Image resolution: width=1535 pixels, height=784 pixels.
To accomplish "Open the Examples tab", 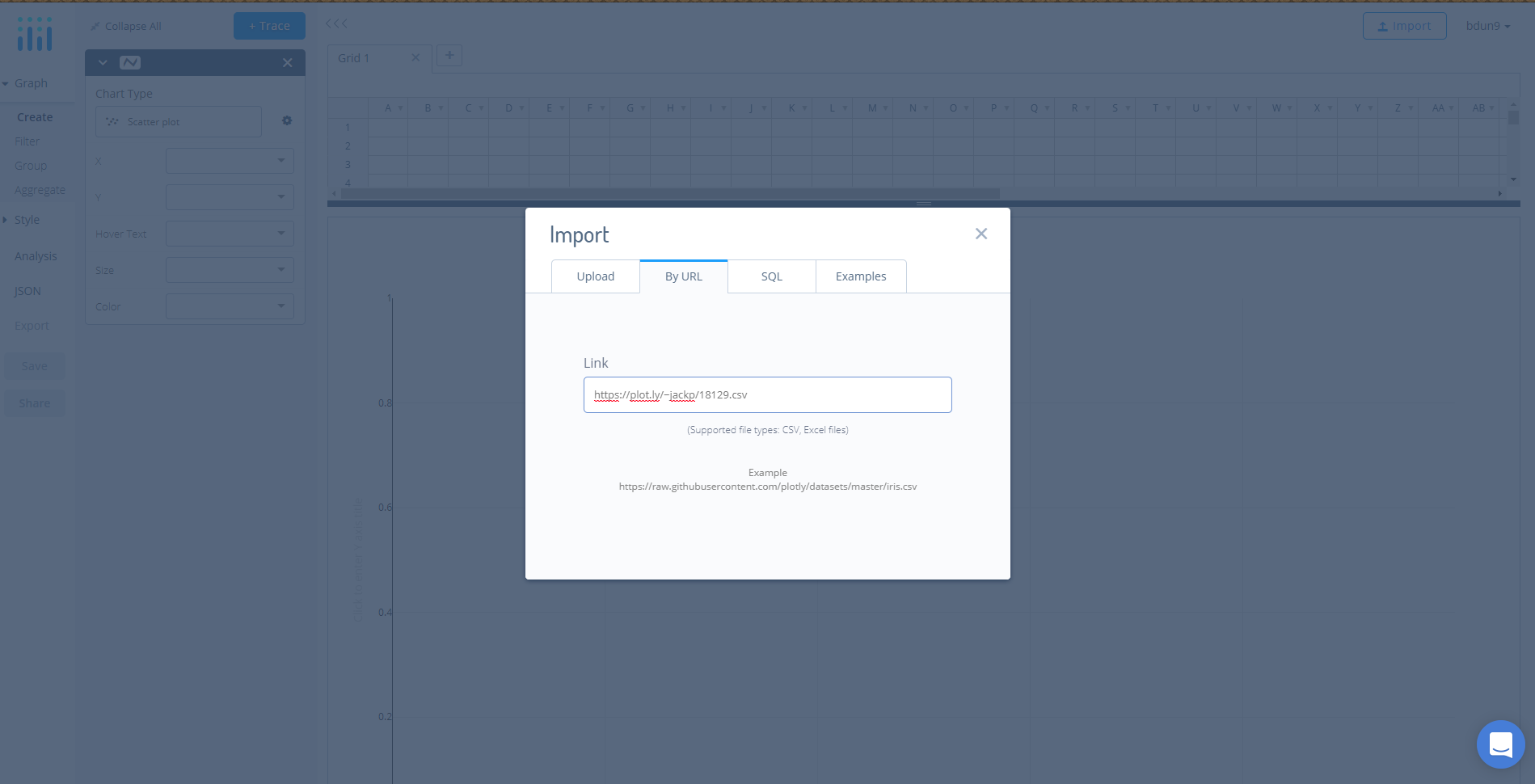I will tap(861, 276).
